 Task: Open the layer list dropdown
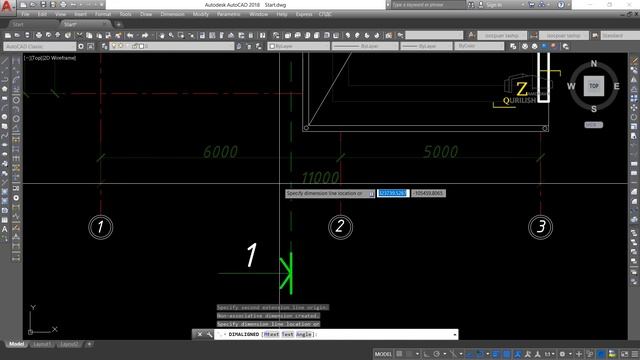(x=172, y=47)
